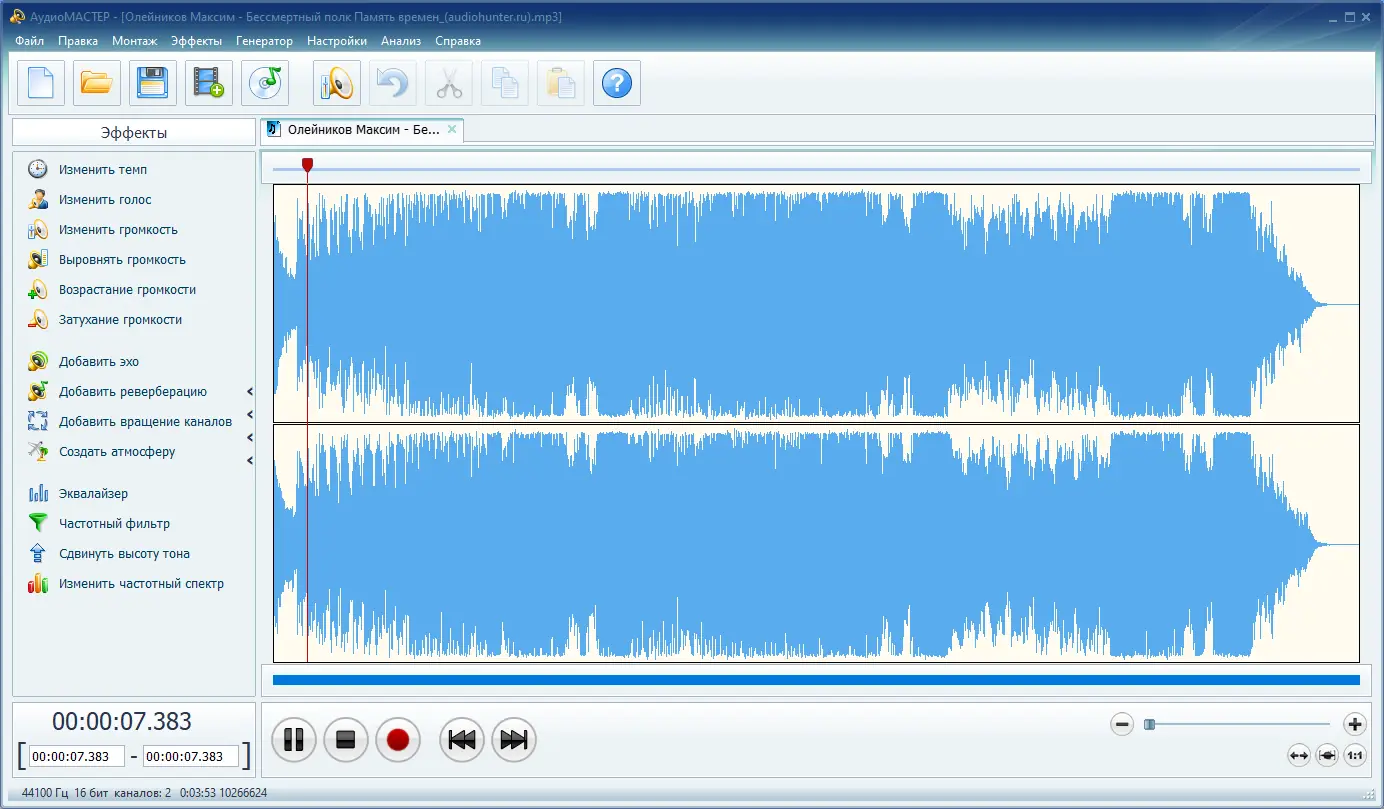Open the Анализ menu
Viewport: 1384px width, 809px height.
401,41
